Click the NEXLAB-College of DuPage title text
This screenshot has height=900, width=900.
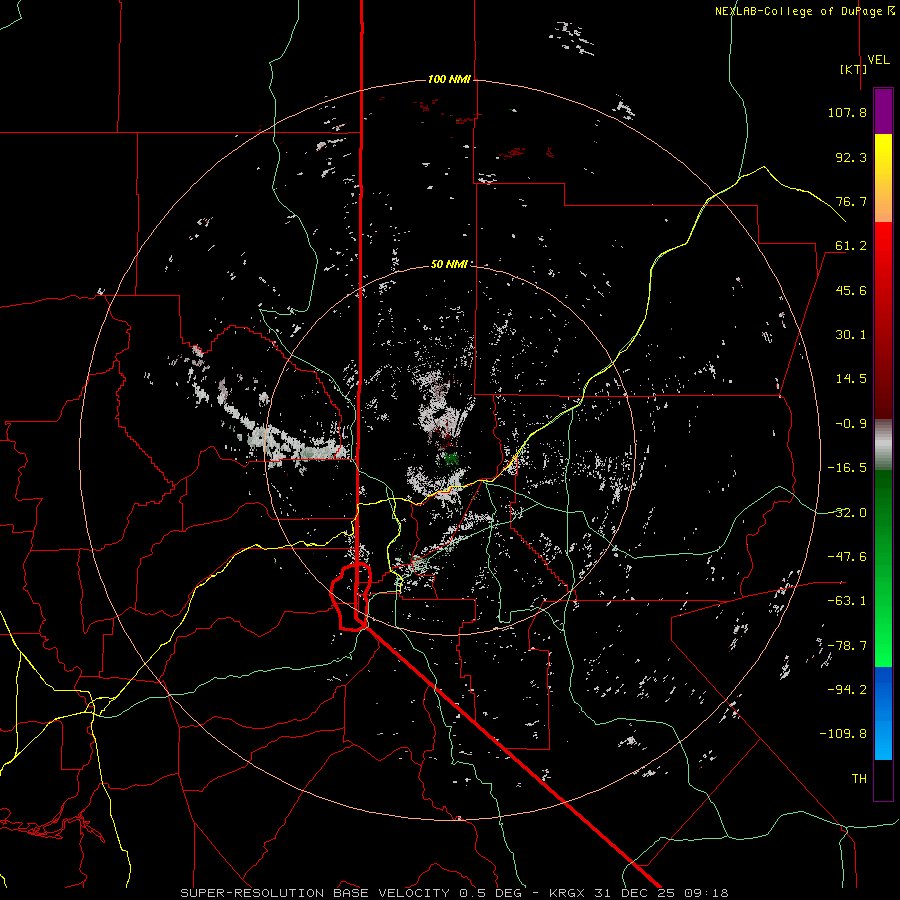tap(805, 11)
